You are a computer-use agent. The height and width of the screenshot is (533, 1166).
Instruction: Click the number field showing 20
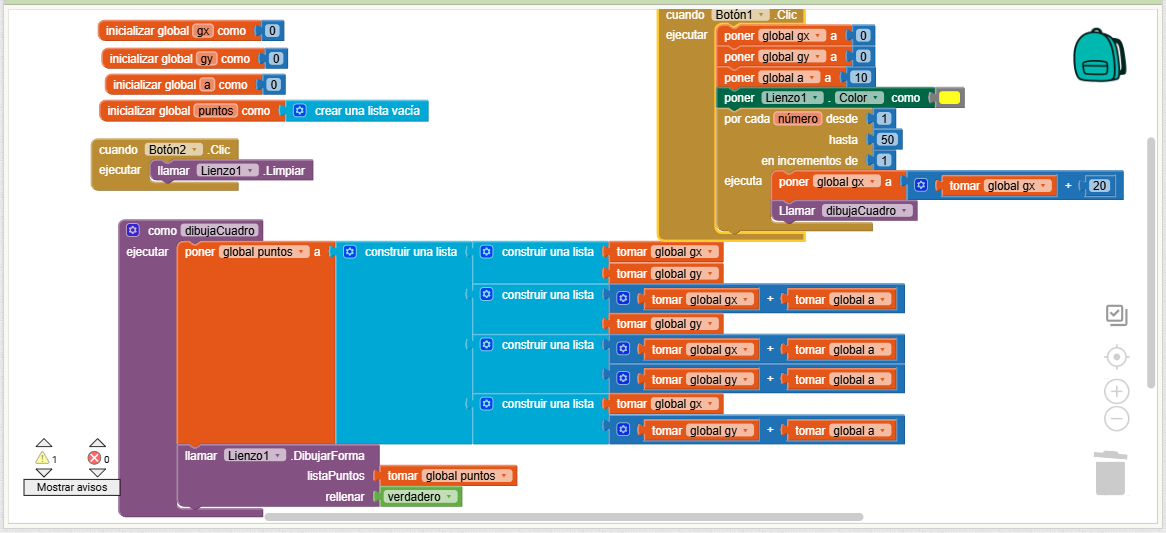tap(1100, 186)
